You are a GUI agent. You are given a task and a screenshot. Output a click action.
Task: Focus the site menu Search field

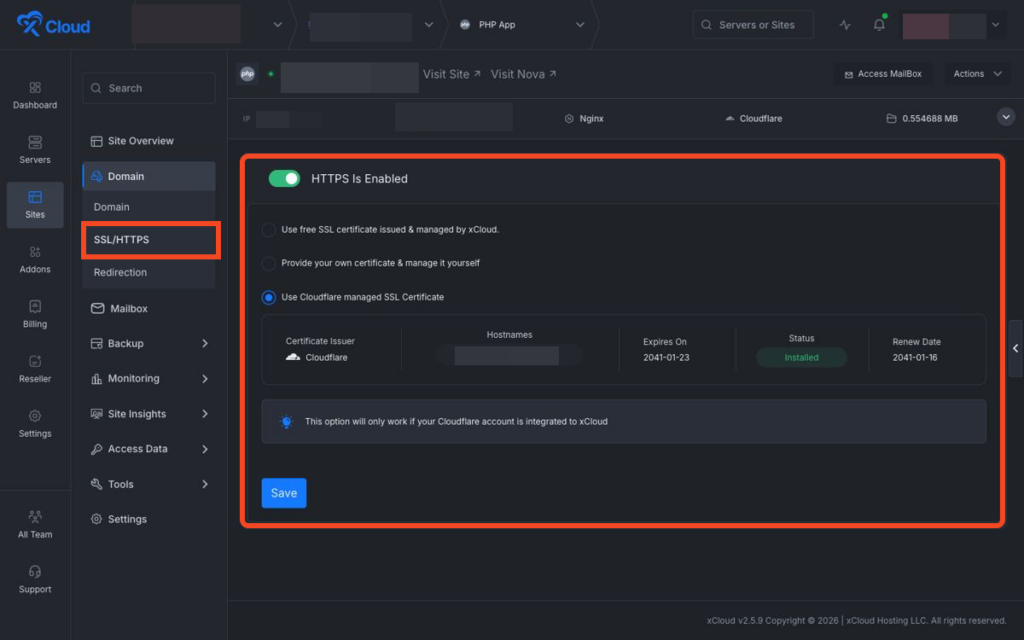point(149,88)
